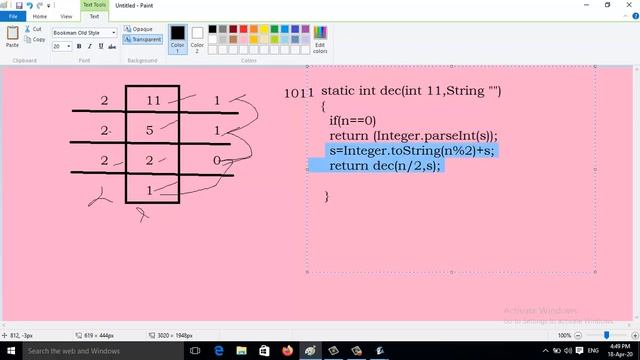
Task: Pick the gold palette swatch in second row
Action: (253, 39)
